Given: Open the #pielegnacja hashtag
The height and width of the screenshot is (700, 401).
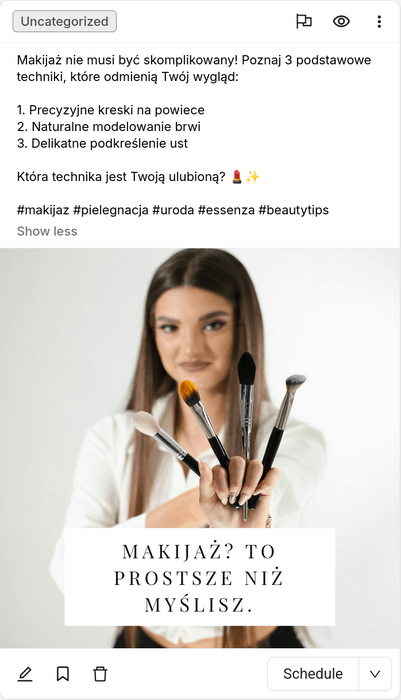Looking at the screenshot, I should (x=111, y=210).
